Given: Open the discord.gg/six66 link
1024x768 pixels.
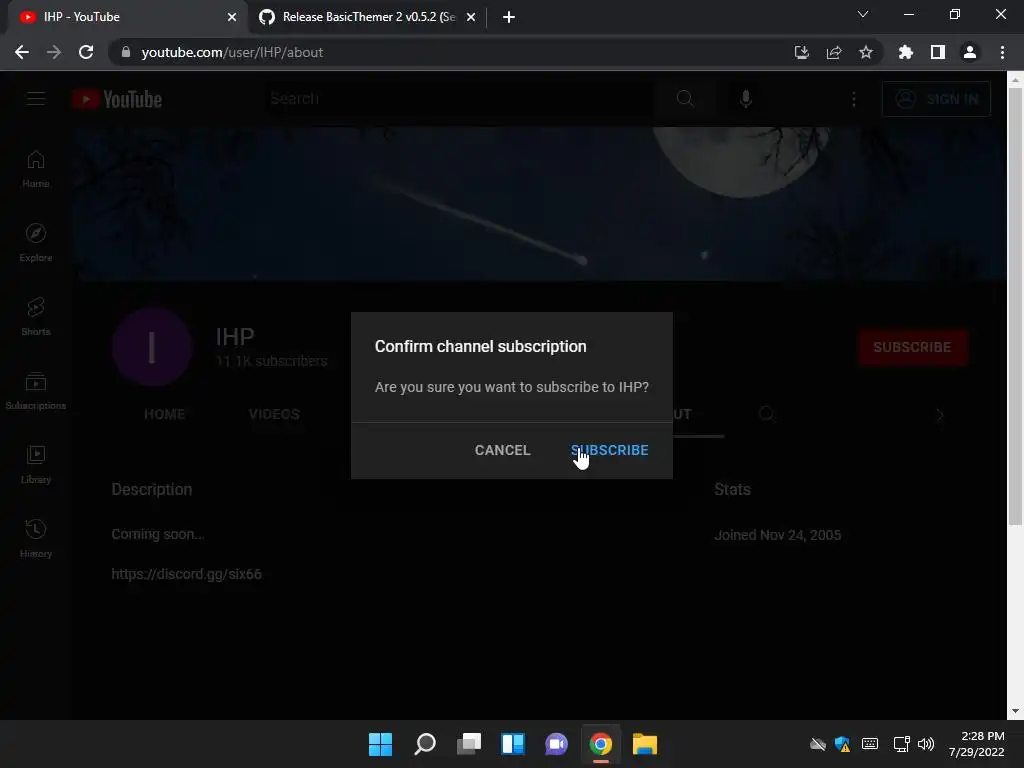Looking at the screenshot, I should pos(187,574).
